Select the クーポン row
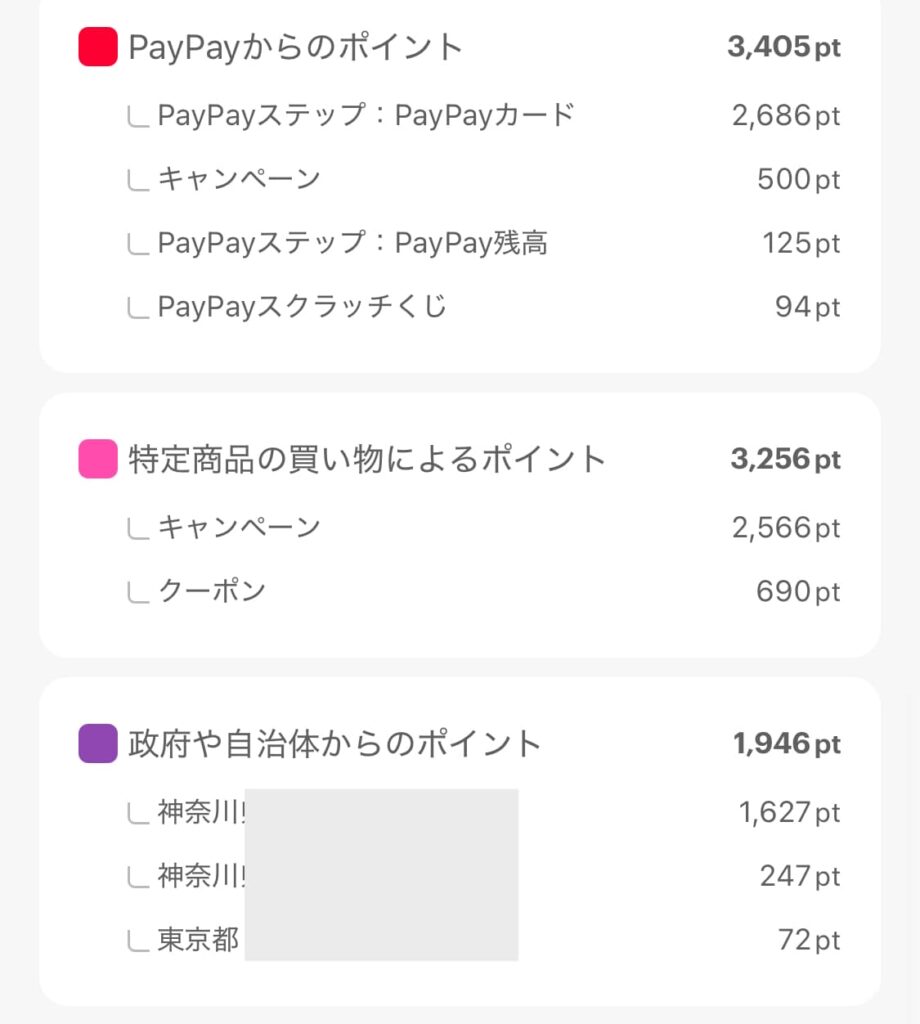This screenshot has width=920, height=1024. [x=212, y=591]
